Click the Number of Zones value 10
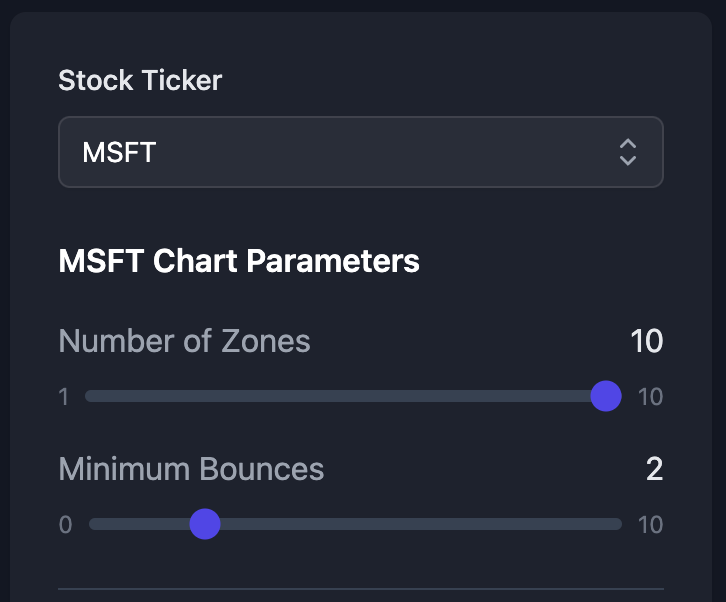Image resolution: width=726 pixels, height=602 pixels. pyautogui.click(x=646, y=341)
